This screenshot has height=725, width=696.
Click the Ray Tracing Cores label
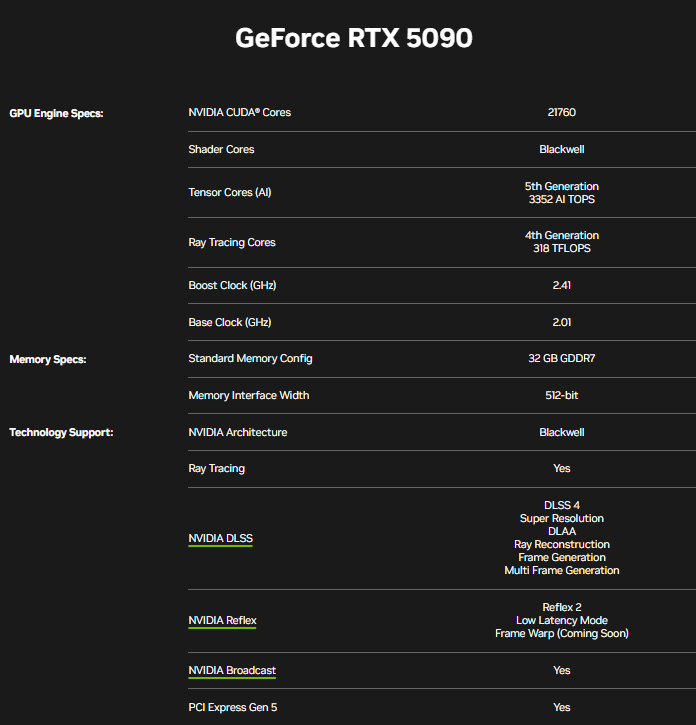pyautogui.click(x=232, y=242)
